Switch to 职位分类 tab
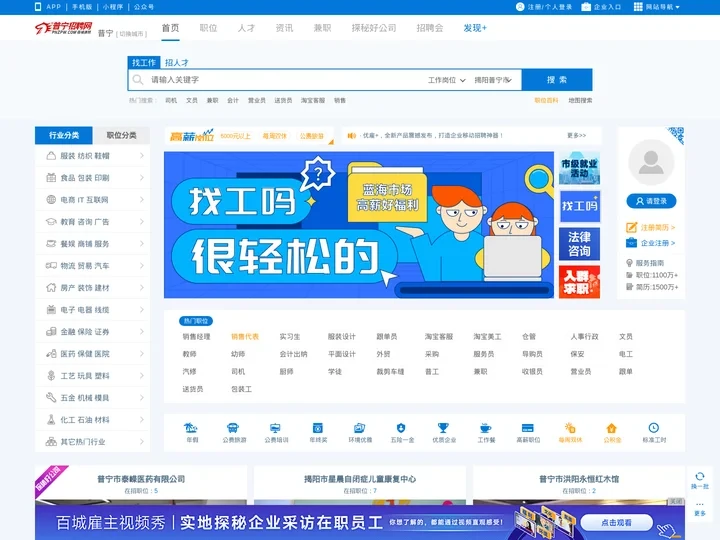Viewport: 720px width, 540px height. (121, 135)
